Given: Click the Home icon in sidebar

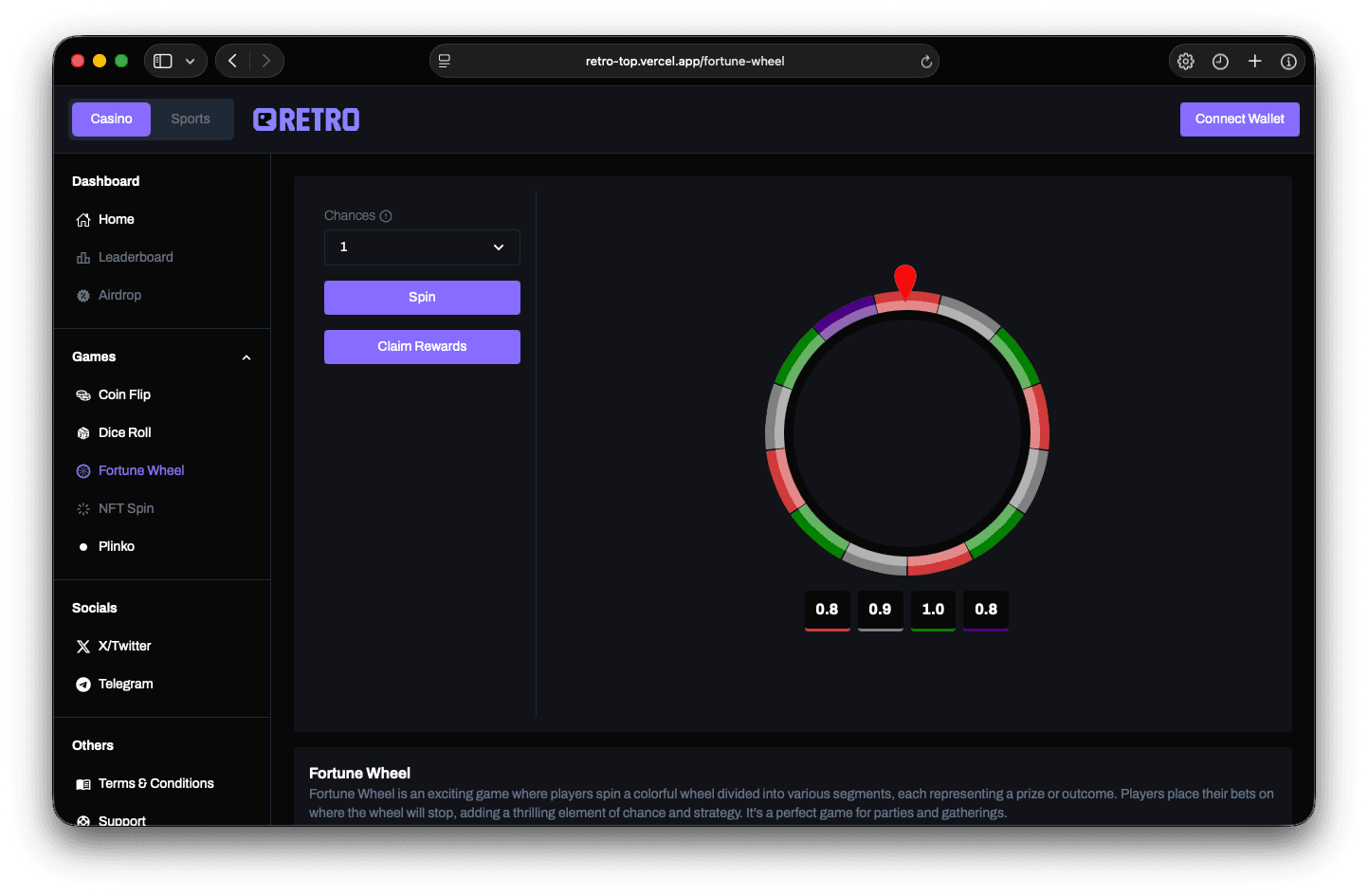Looking at the screenshot, I should click(x=83, y=220).
